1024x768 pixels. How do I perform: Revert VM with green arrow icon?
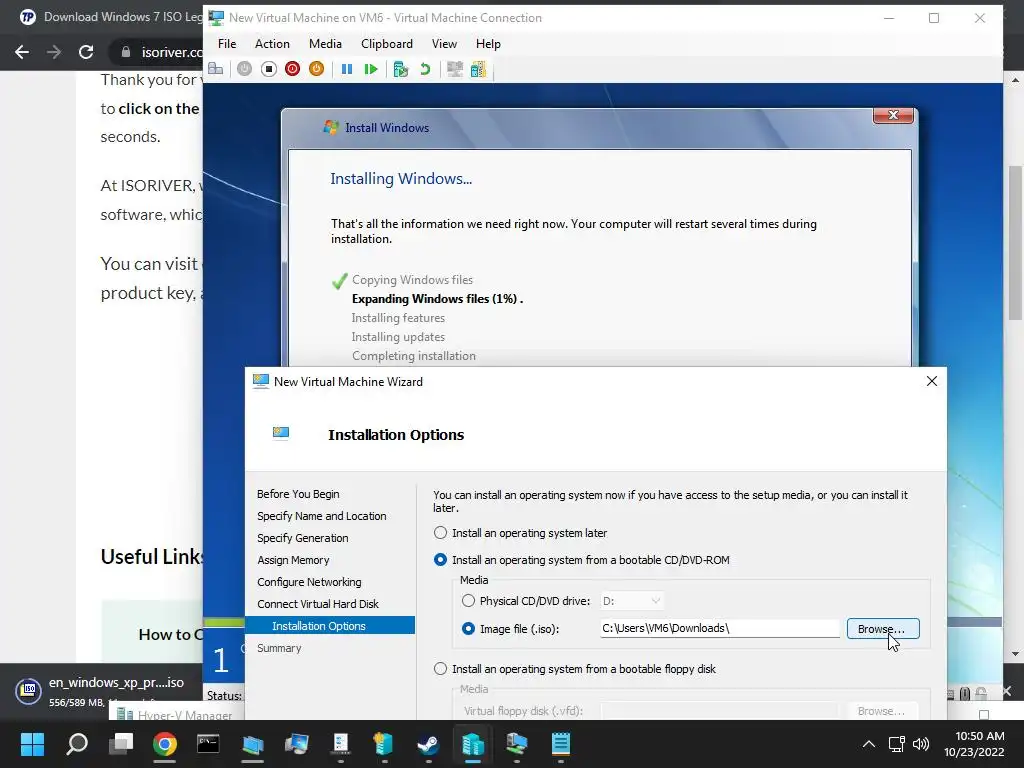coord(425,69)
